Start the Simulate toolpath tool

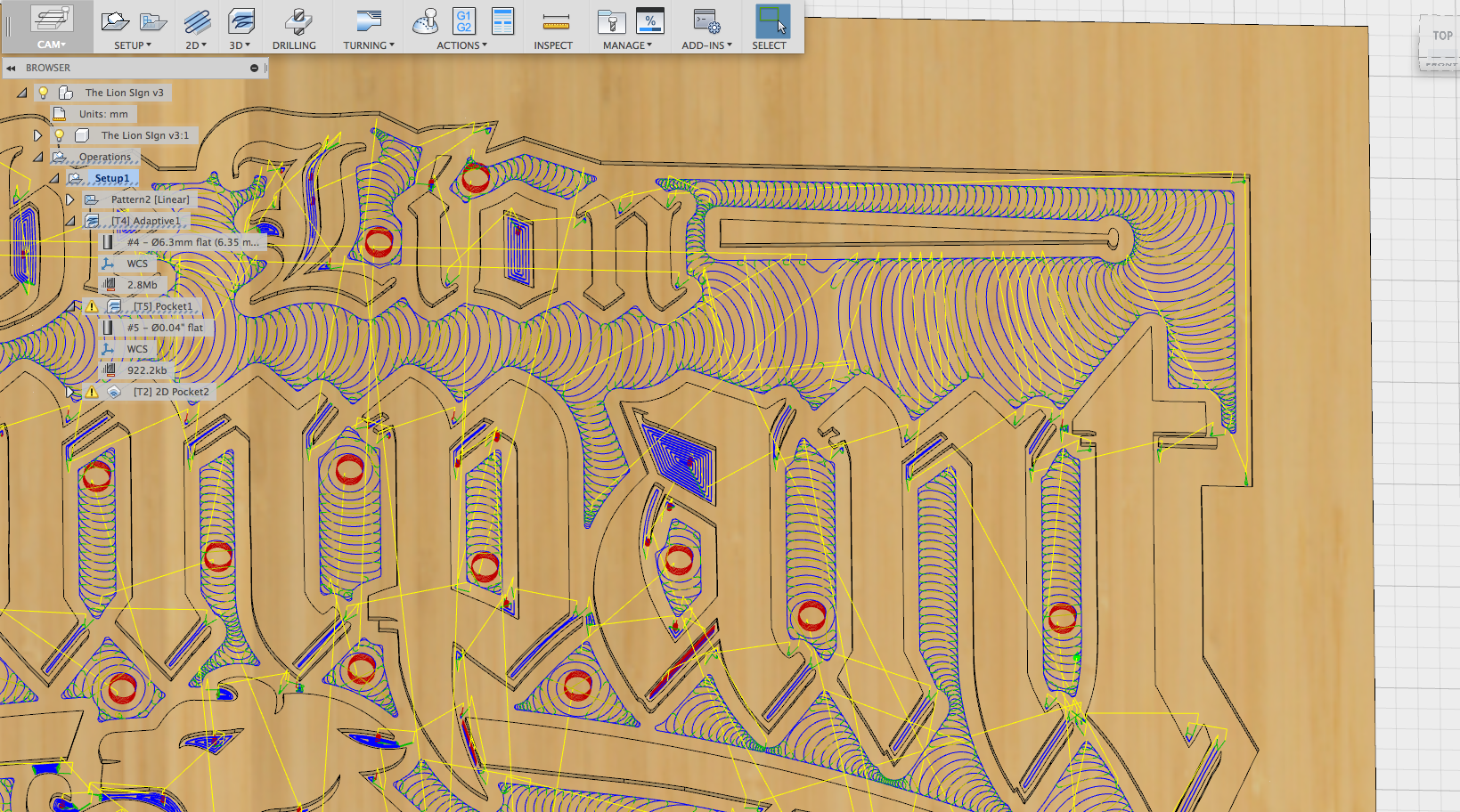[425, 21]
